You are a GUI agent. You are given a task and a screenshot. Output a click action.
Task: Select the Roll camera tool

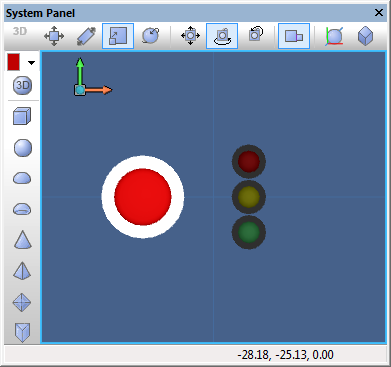[x=256, y=35]
